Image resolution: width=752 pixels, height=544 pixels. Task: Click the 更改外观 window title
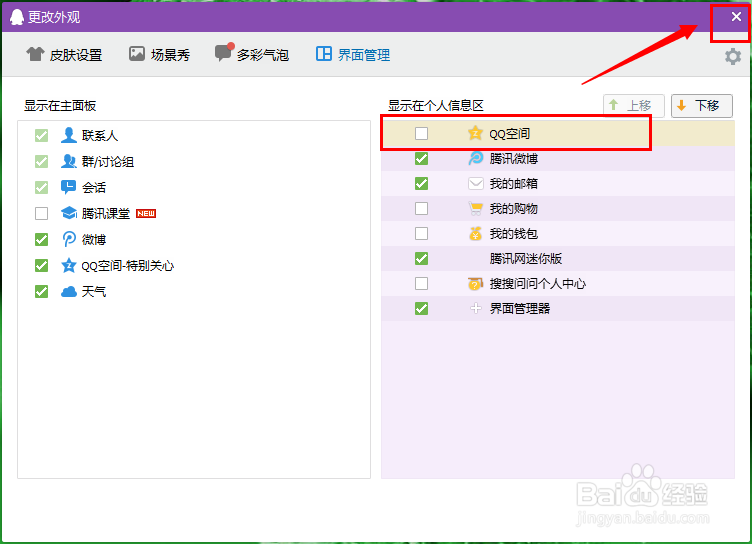tap(54, 17)
